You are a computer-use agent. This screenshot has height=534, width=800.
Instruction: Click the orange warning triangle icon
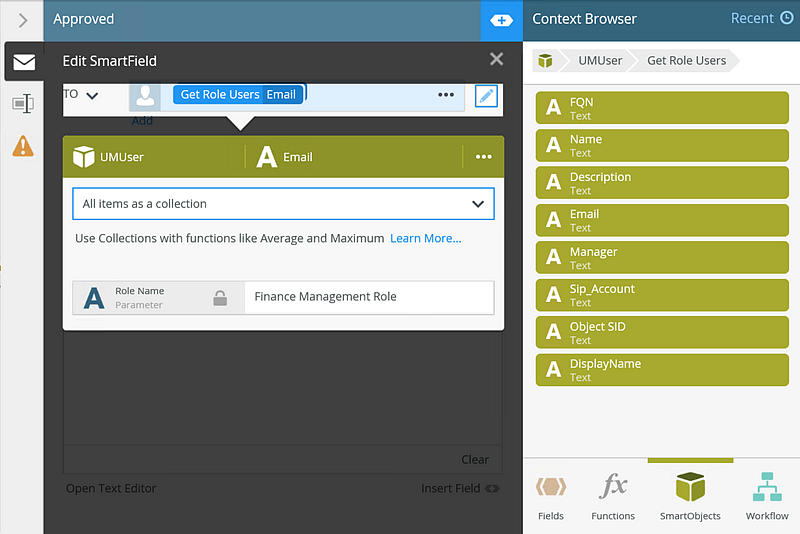[23, 146]
